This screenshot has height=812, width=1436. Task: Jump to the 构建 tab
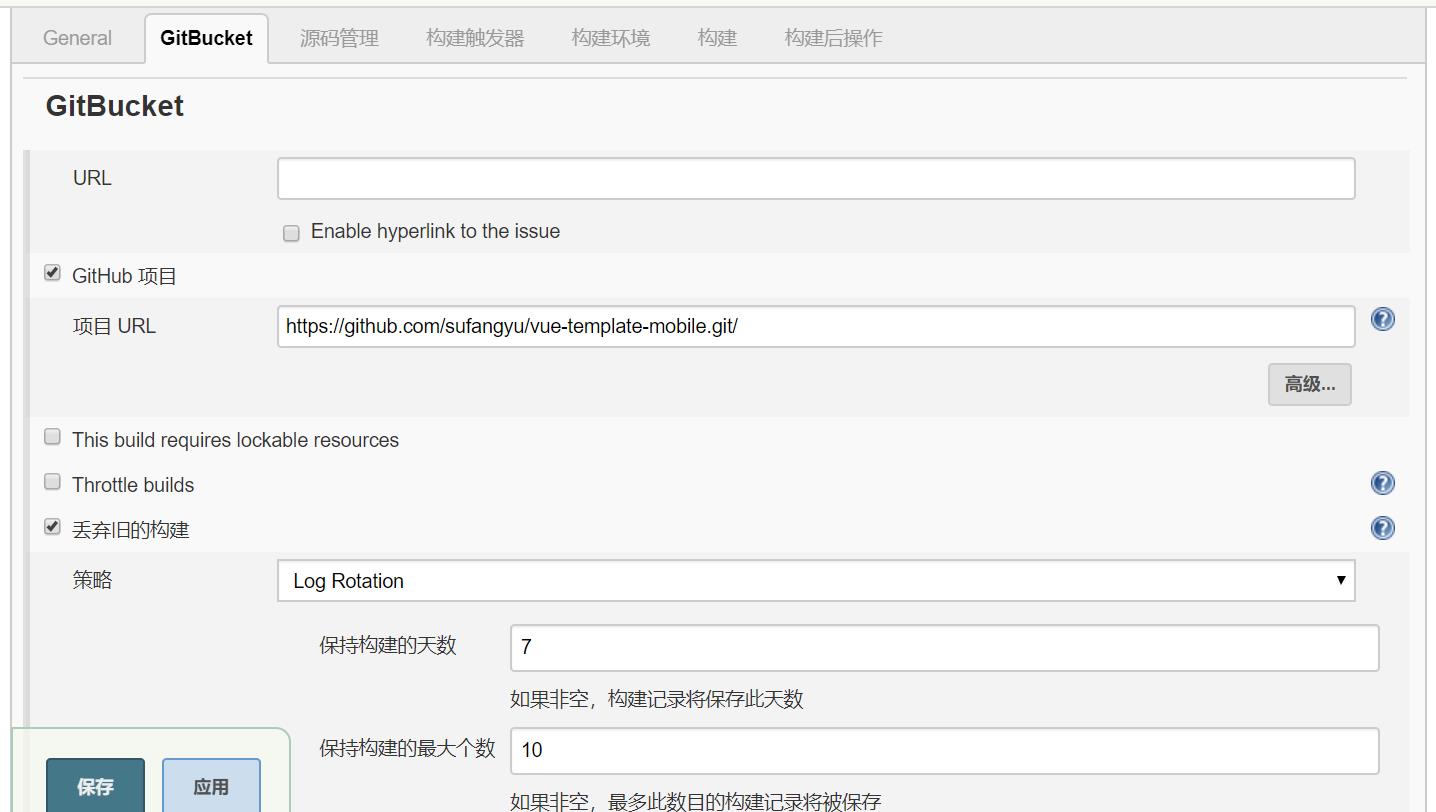click(x=717, y=38)
